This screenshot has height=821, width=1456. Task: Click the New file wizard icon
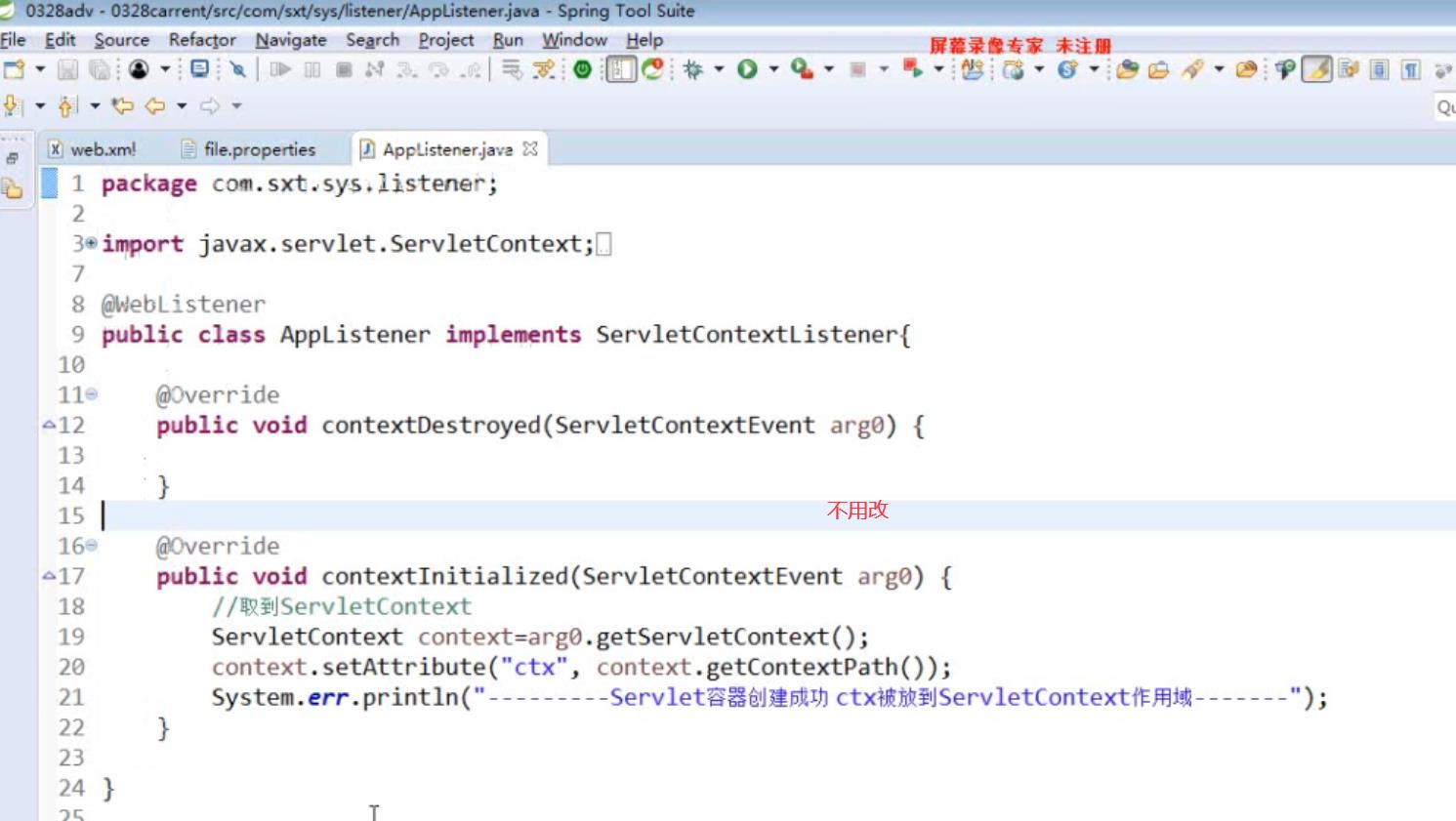pyautogui.click(x=14, y=69)
